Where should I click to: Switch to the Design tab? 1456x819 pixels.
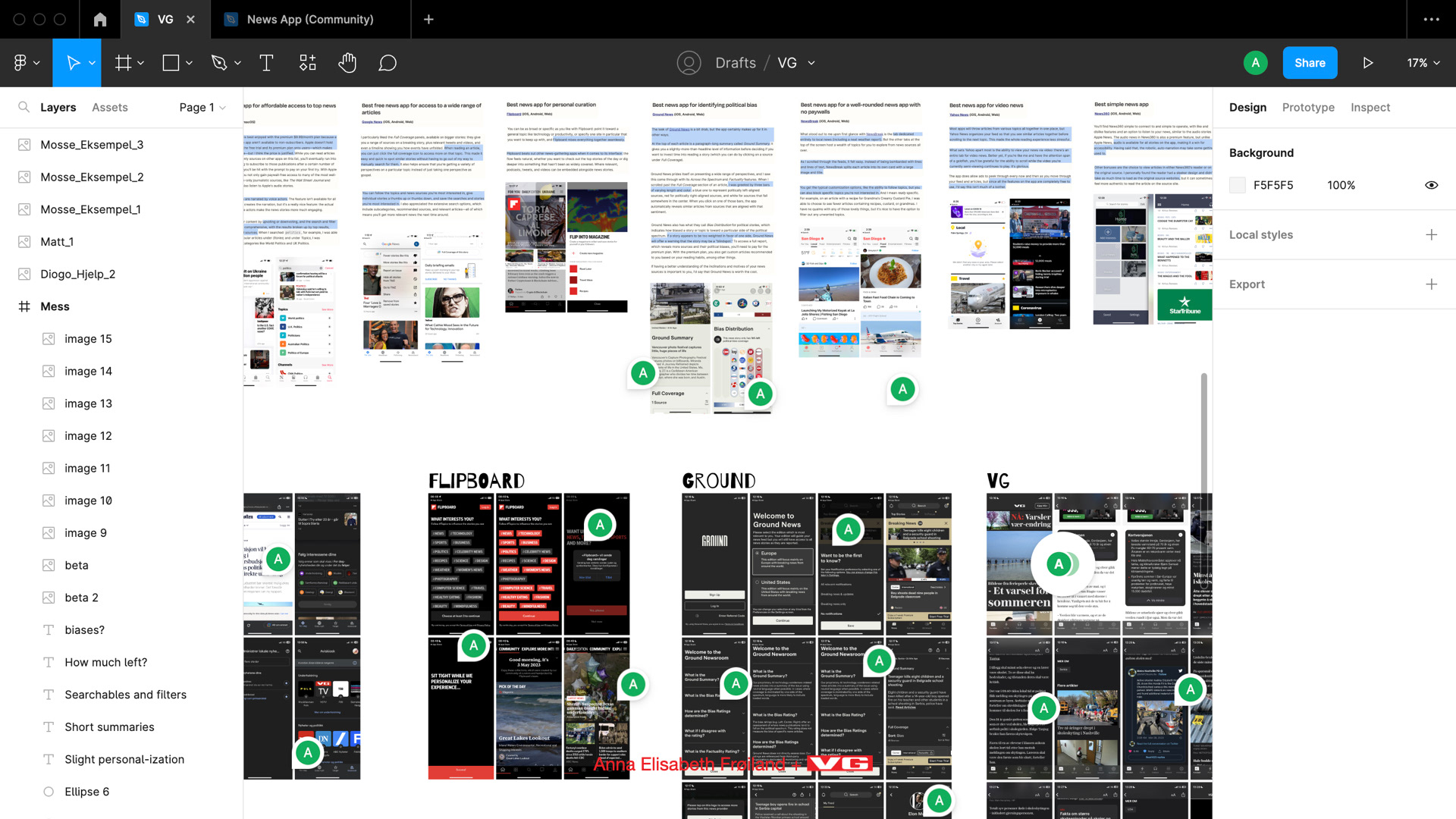click(1247, 108)
